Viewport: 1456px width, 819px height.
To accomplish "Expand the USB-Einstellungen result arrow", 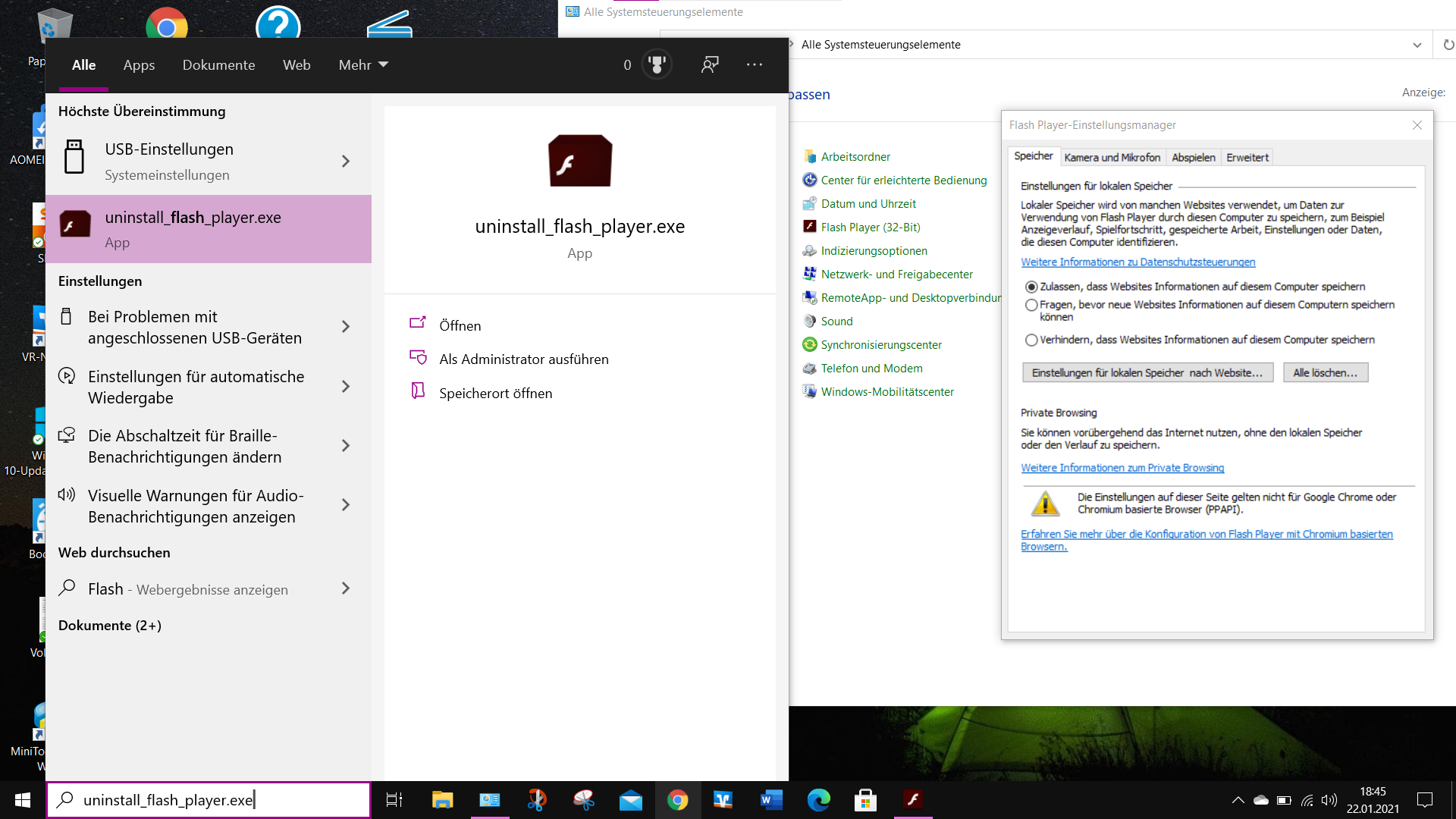I will pos(346,161).
